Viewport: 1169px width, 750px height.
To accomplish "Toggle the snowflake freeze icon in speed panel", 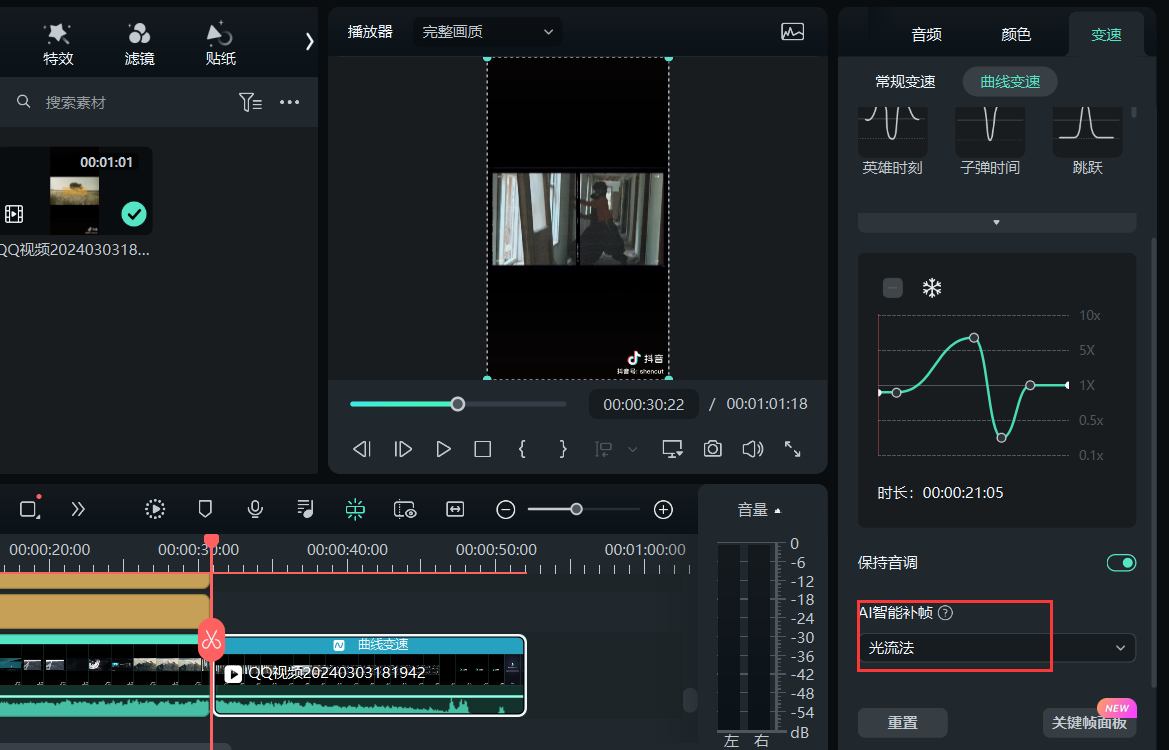I will pos(931,288).
